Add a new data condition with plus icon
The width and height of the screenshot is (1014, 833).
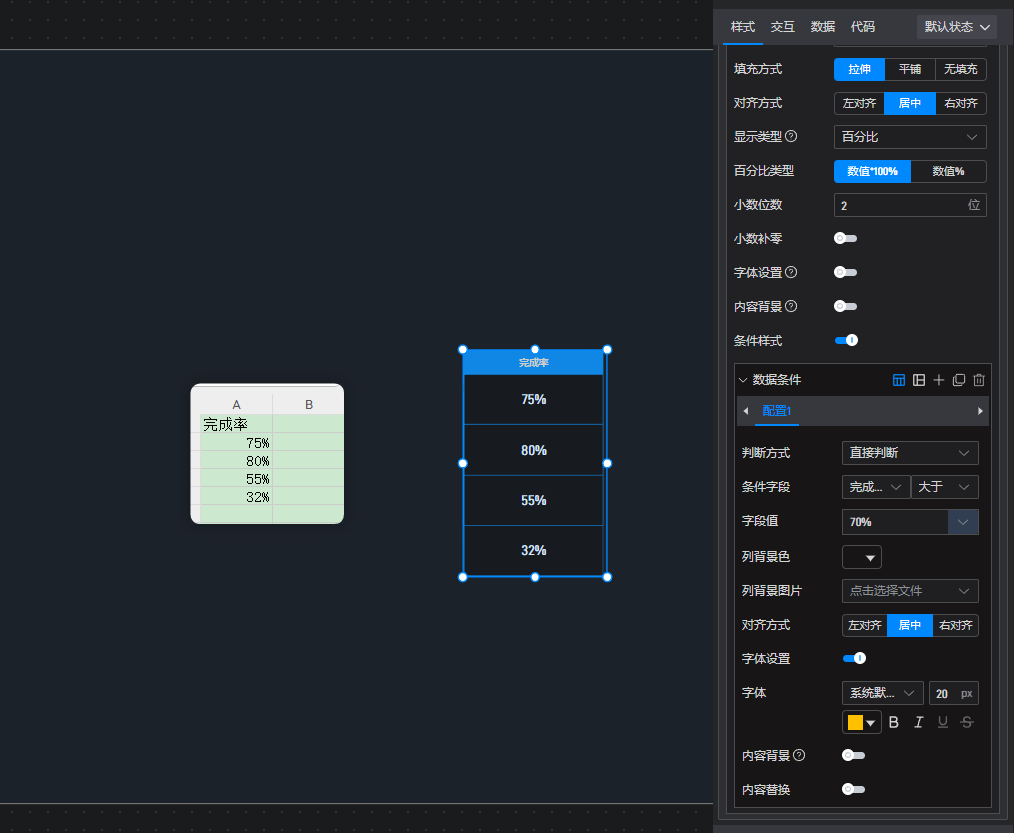[x=938, y=380]
